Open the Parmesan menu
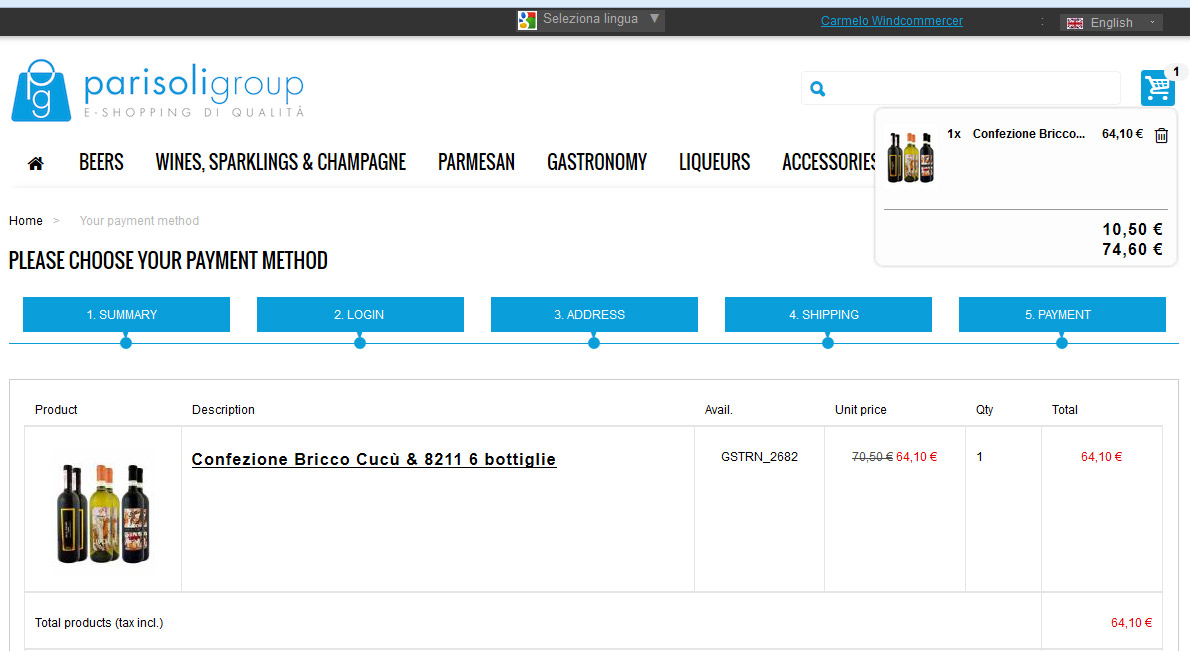This screenshot has height=651, width=1190. pyautogui.click(x=477, y=162)
